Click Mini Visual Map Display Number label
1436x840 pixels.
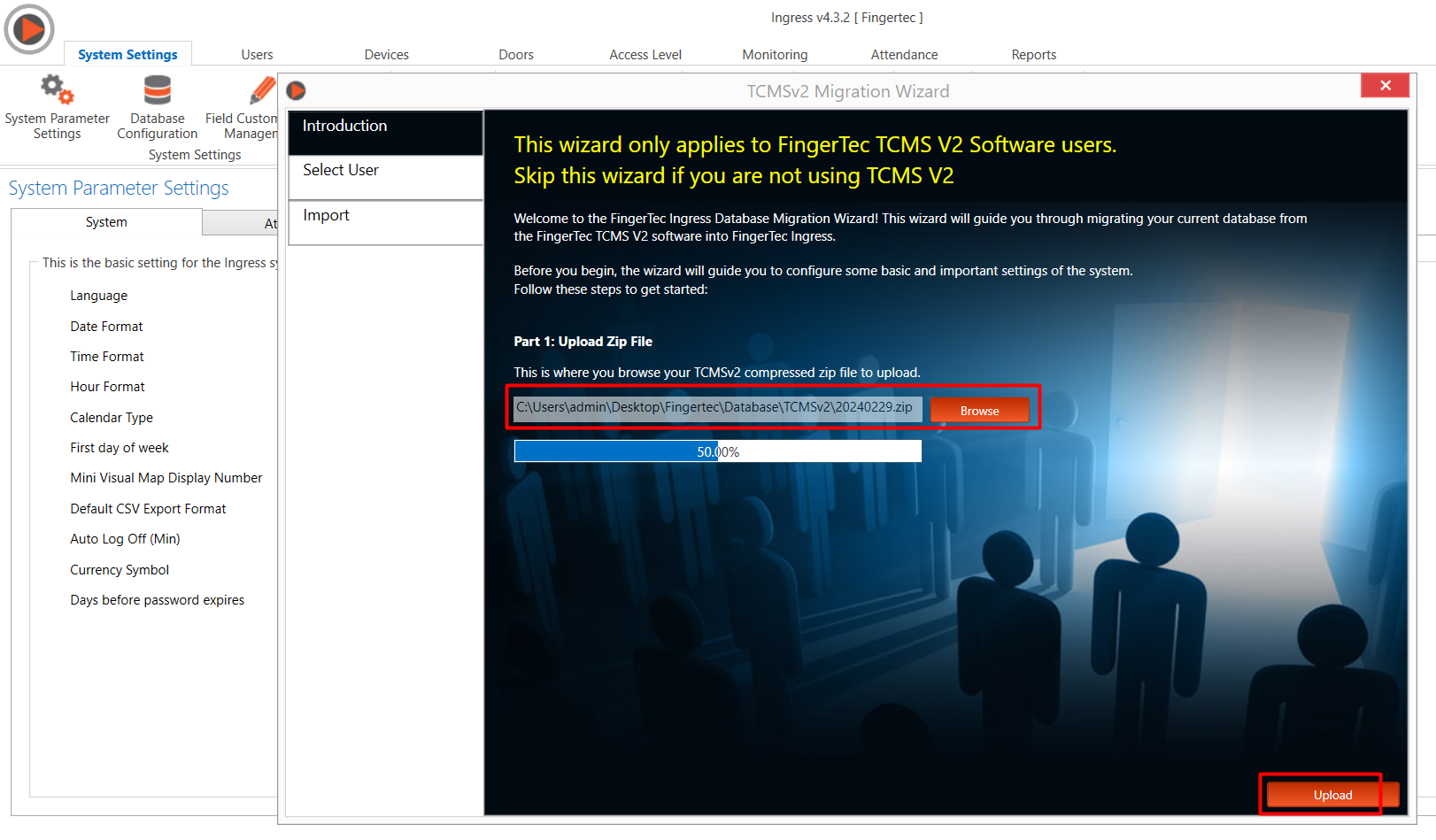click(166, 478)
